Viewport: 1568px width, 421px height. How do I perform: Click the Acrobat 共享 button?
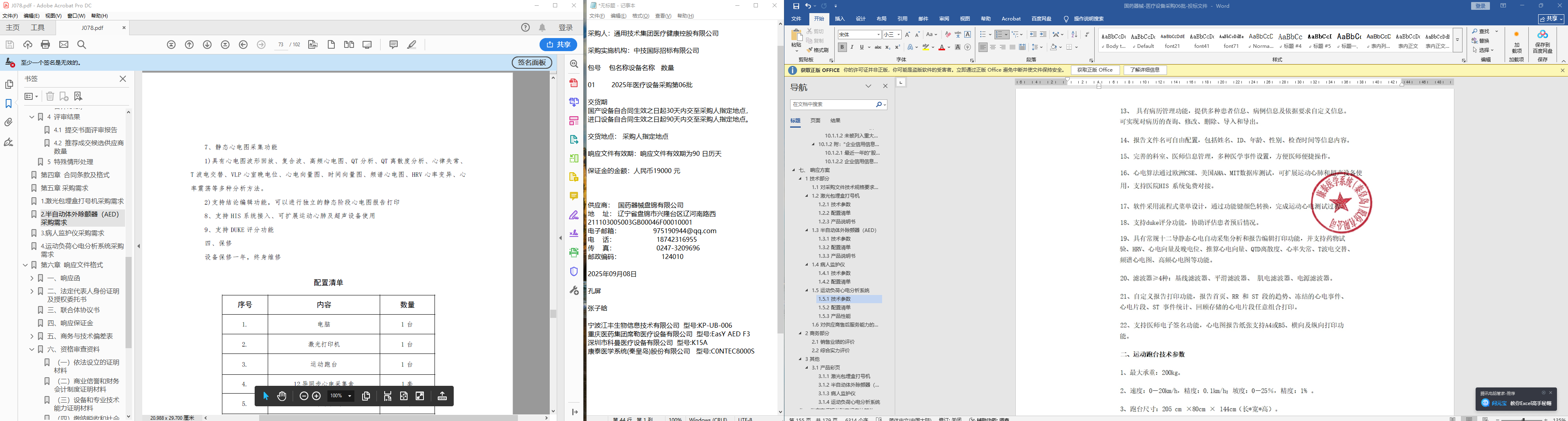(x=558, y=45)
